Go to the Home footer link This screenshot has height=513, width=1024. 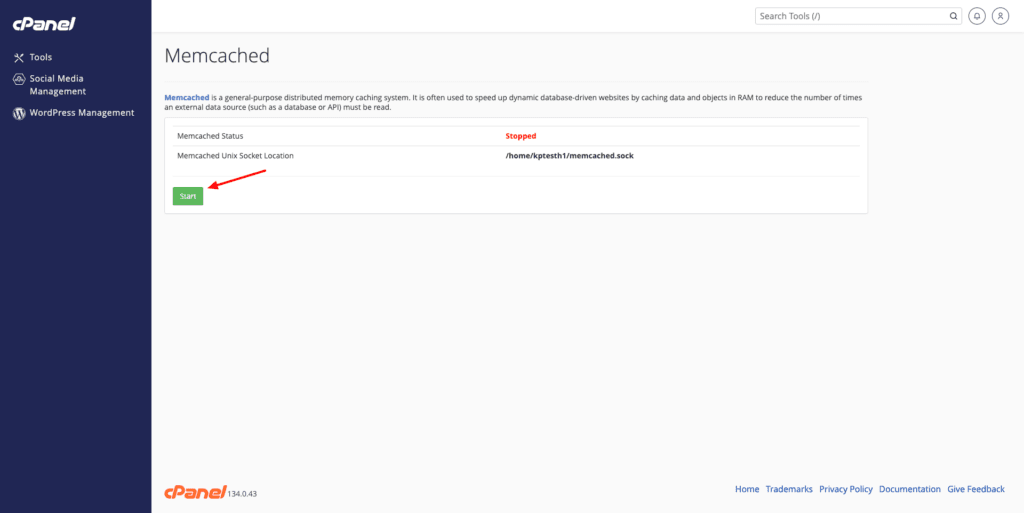[747, 489]
